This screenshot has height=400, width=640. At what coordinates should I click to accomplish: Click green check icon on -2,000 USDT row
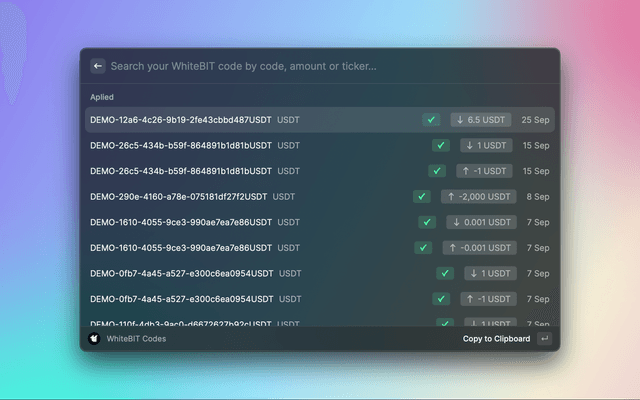click(422, 197)
